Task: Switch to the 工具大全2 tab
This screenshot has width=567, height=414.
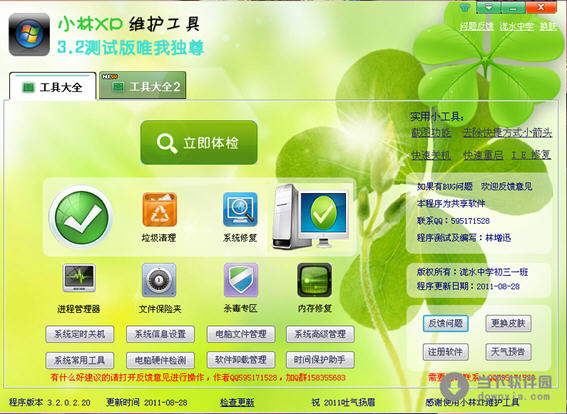Action: pos(143,86)
